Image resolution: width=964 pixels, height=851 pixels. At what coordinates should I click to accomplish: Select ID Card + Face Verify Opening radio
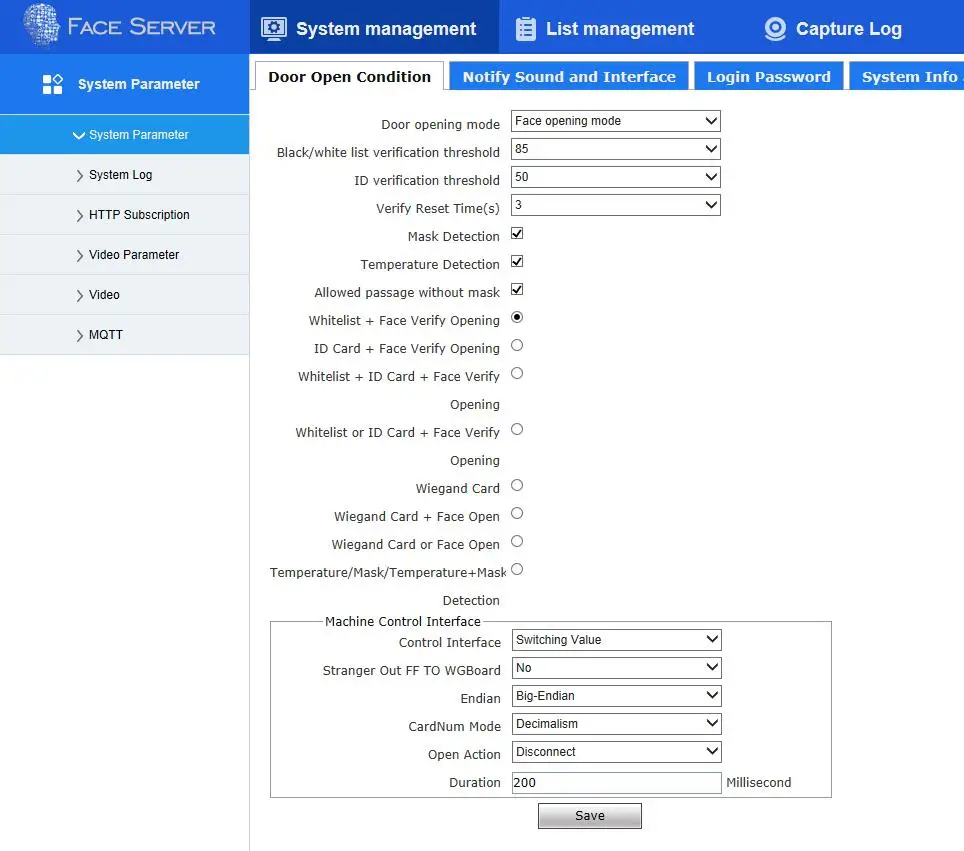click(x=517, y=346)
